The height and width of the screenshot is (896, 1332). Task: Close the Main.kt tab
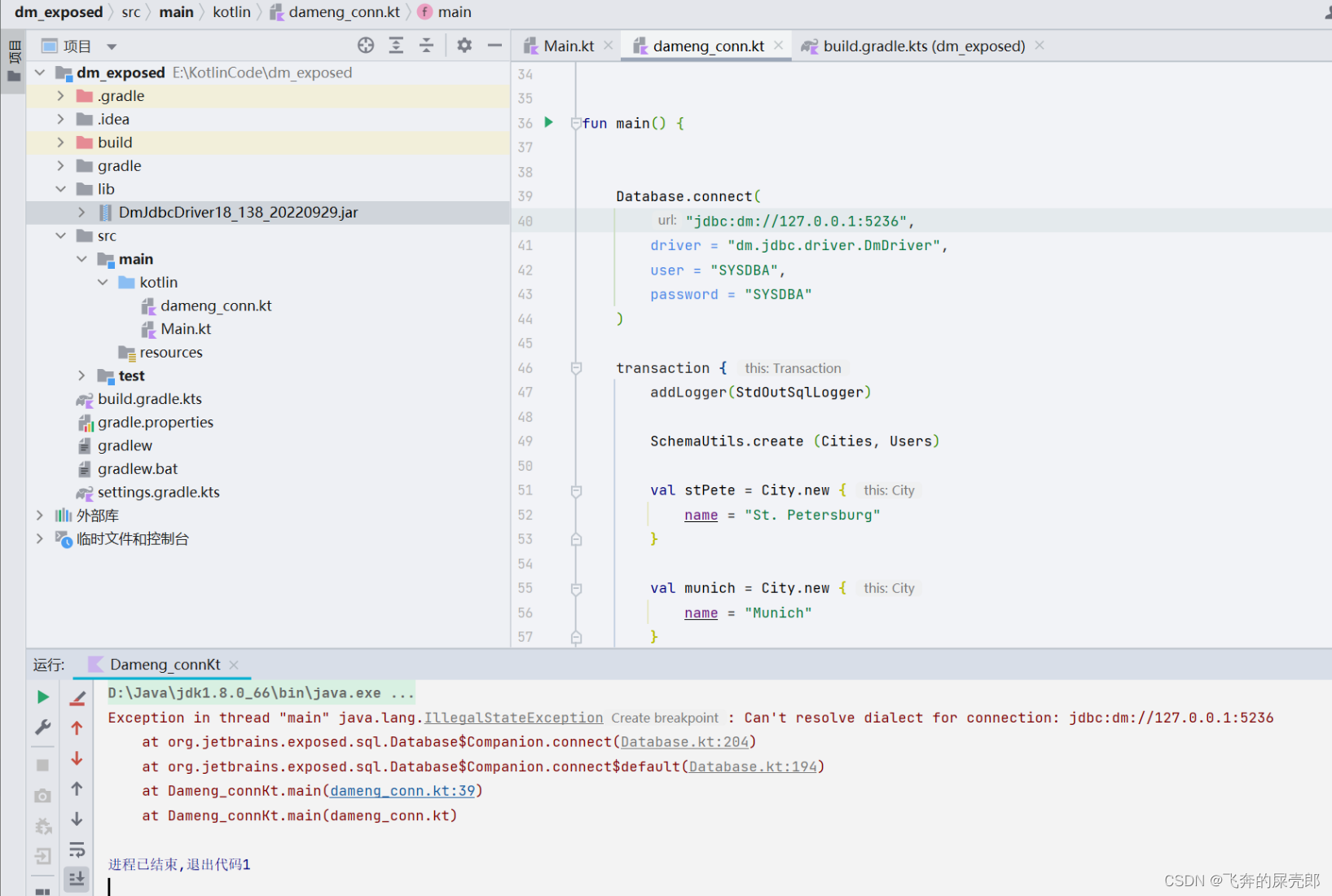[x=608, y=46]
